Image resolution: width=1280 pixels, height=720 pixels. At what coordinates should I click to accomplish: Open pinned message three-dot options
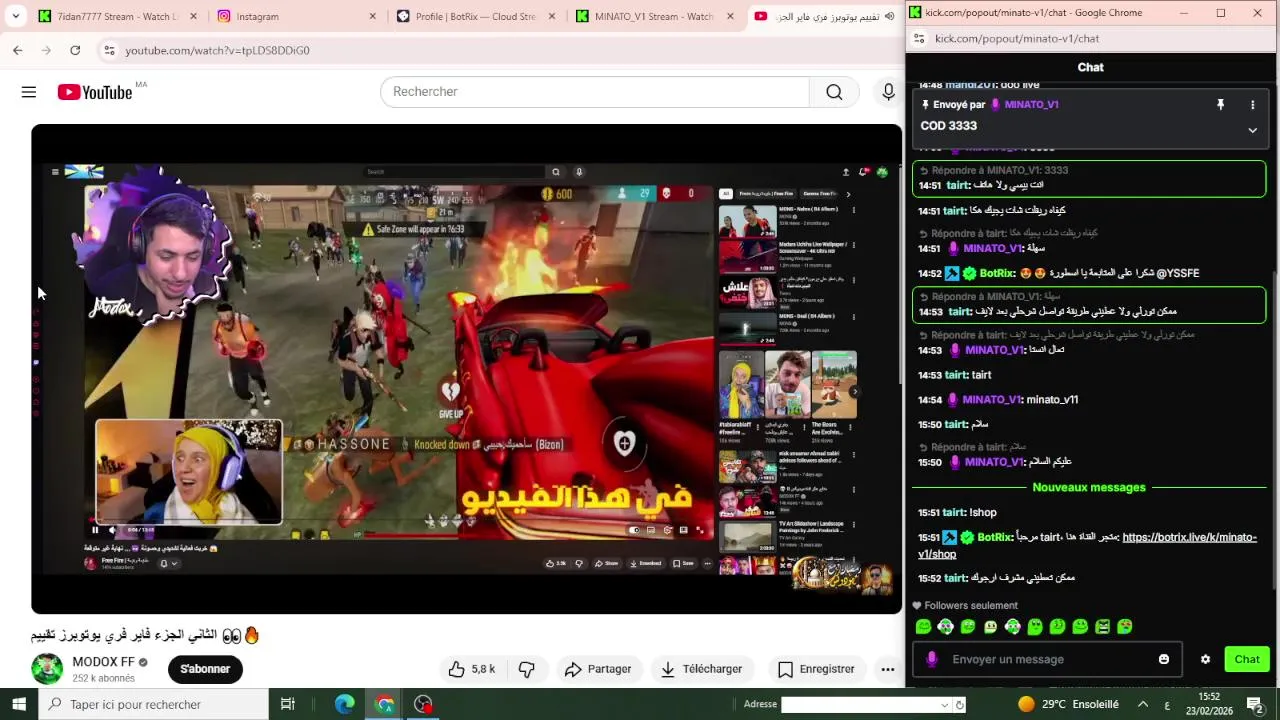(1252, 104)
